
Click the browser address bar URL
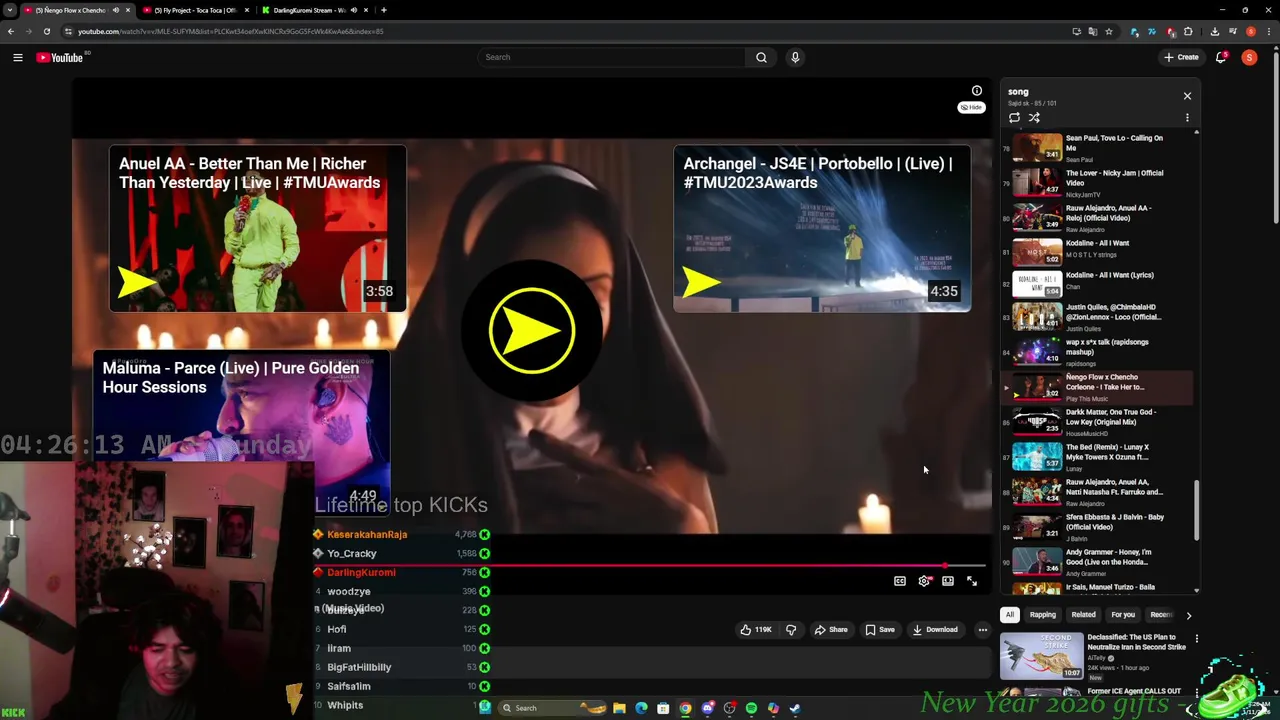(x=231, y=31)
